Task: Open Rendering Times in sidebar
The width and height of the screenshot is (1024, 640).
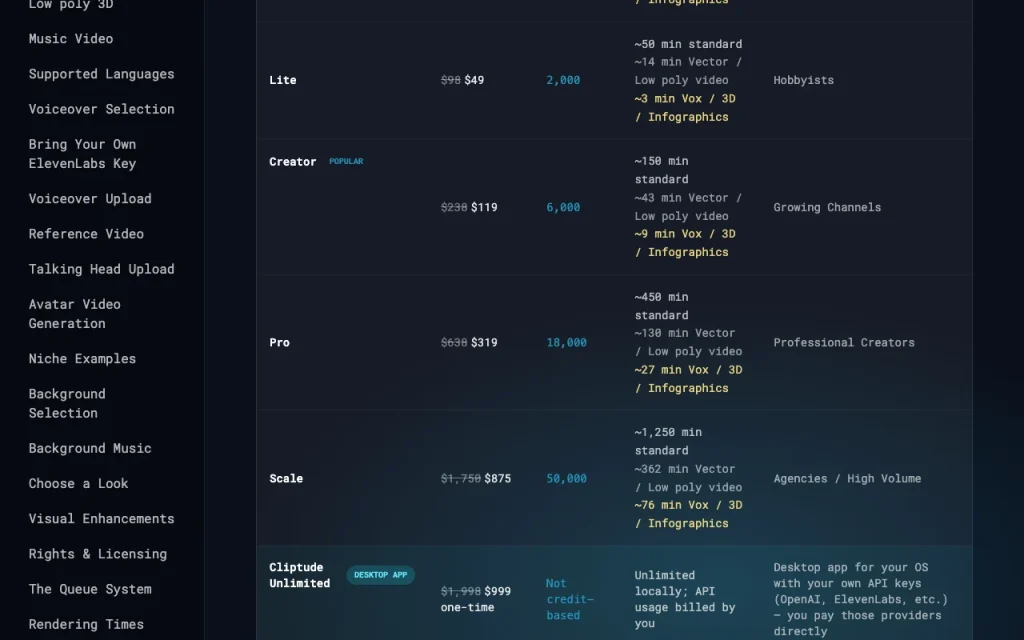Action: [86, 624]
